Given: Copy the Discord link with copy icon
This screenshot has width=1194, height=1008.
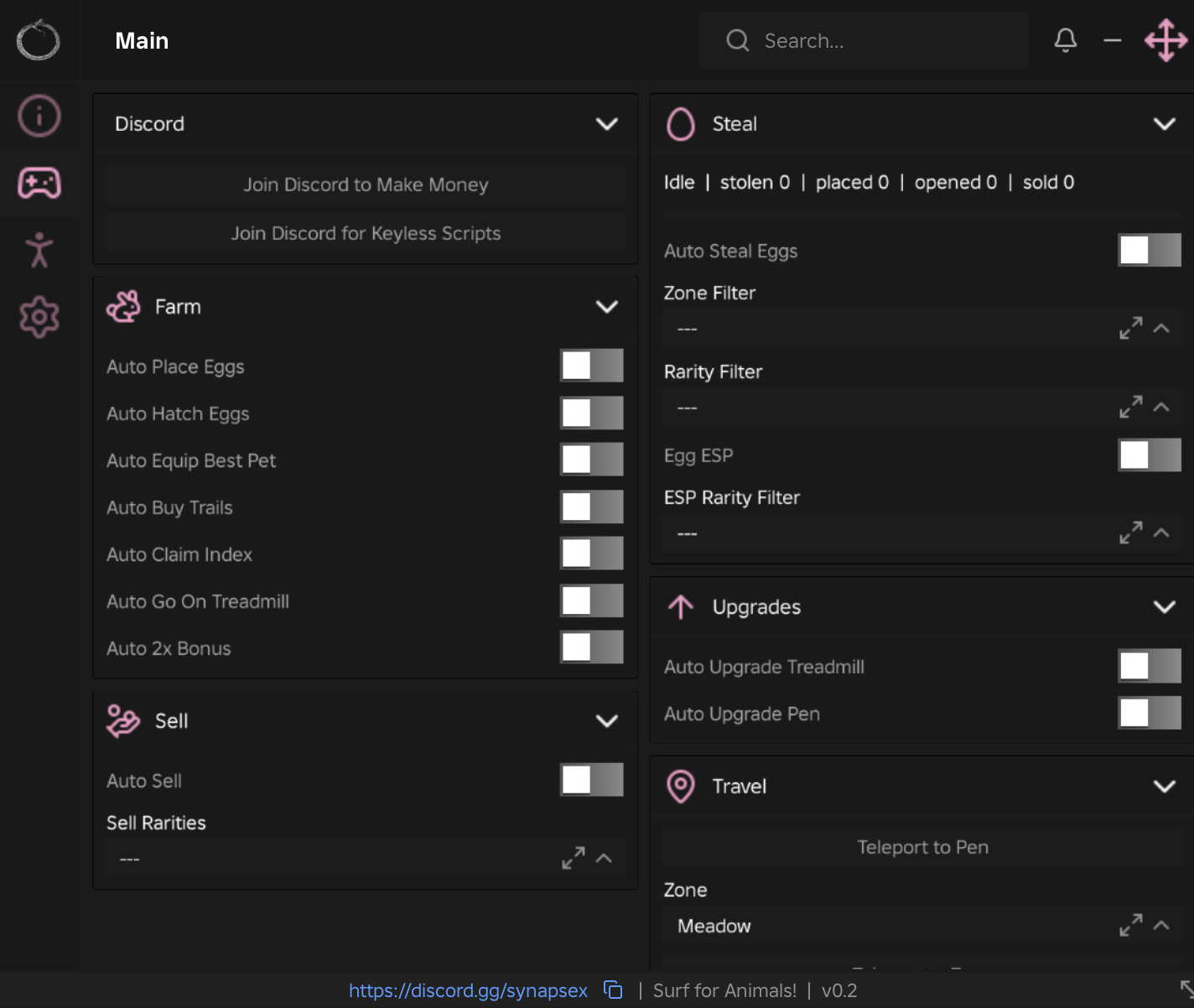Looking at the screenshot, I should [613, 990].
